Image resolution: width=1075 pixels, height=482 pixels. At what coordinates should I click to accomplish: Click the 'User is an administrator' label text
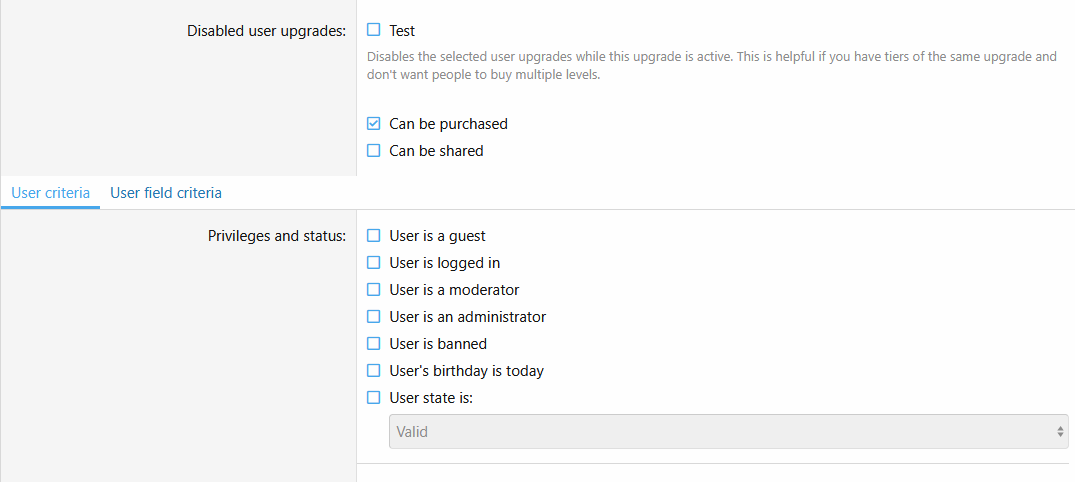pos(467,317)
